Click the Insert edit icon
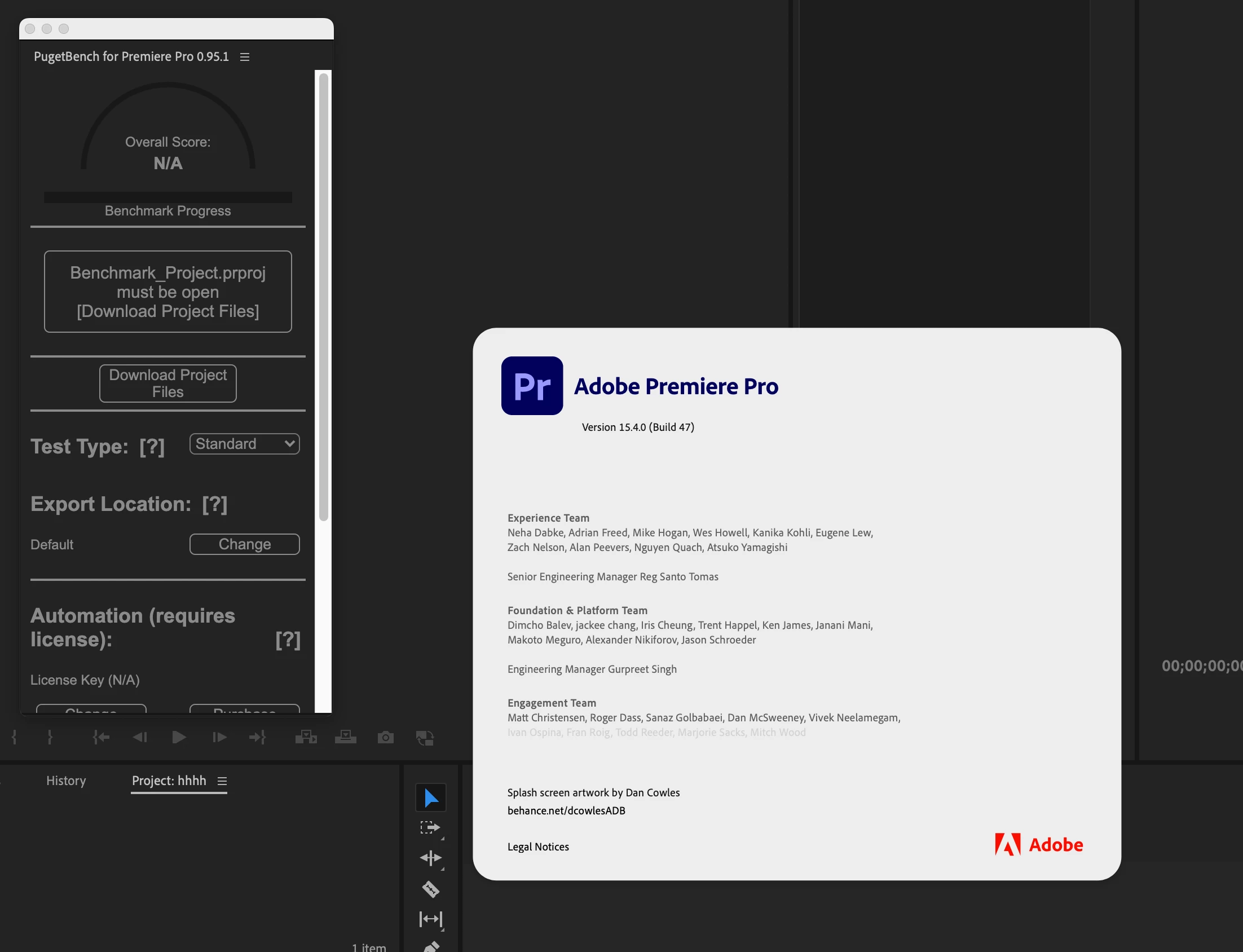The height and width of the screenshot is (952, 1243). (x=306, y=737)
